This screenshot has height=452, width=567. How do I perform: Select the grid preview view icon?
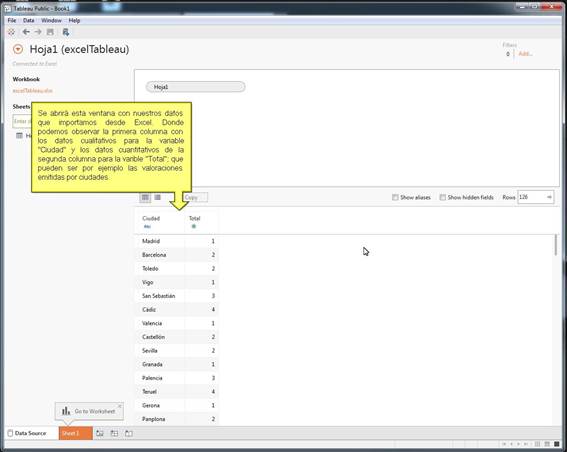pos(145,197)
